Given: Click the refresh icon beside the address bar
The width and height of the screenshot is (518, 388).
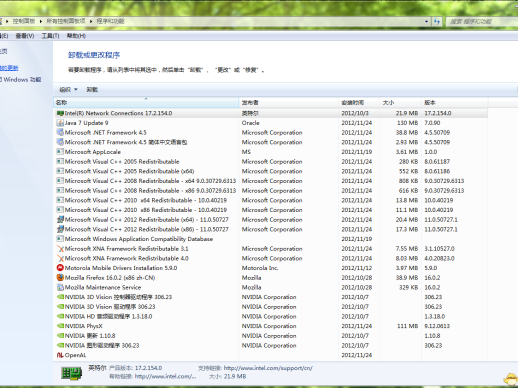Looking at the screenshot, I should coord(437,22).
